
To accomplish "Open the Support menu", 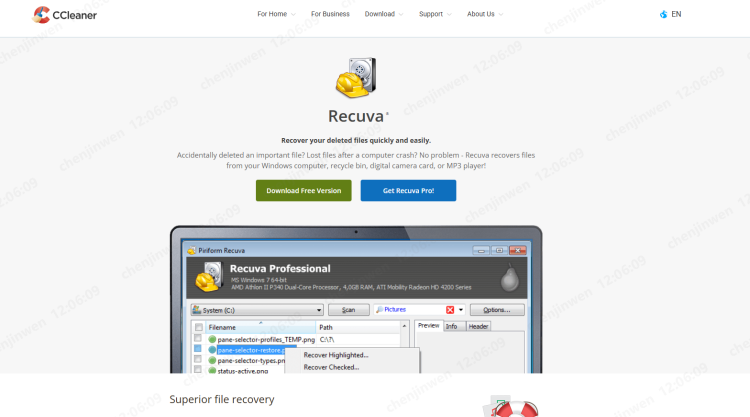I will [x=431, y=14].
